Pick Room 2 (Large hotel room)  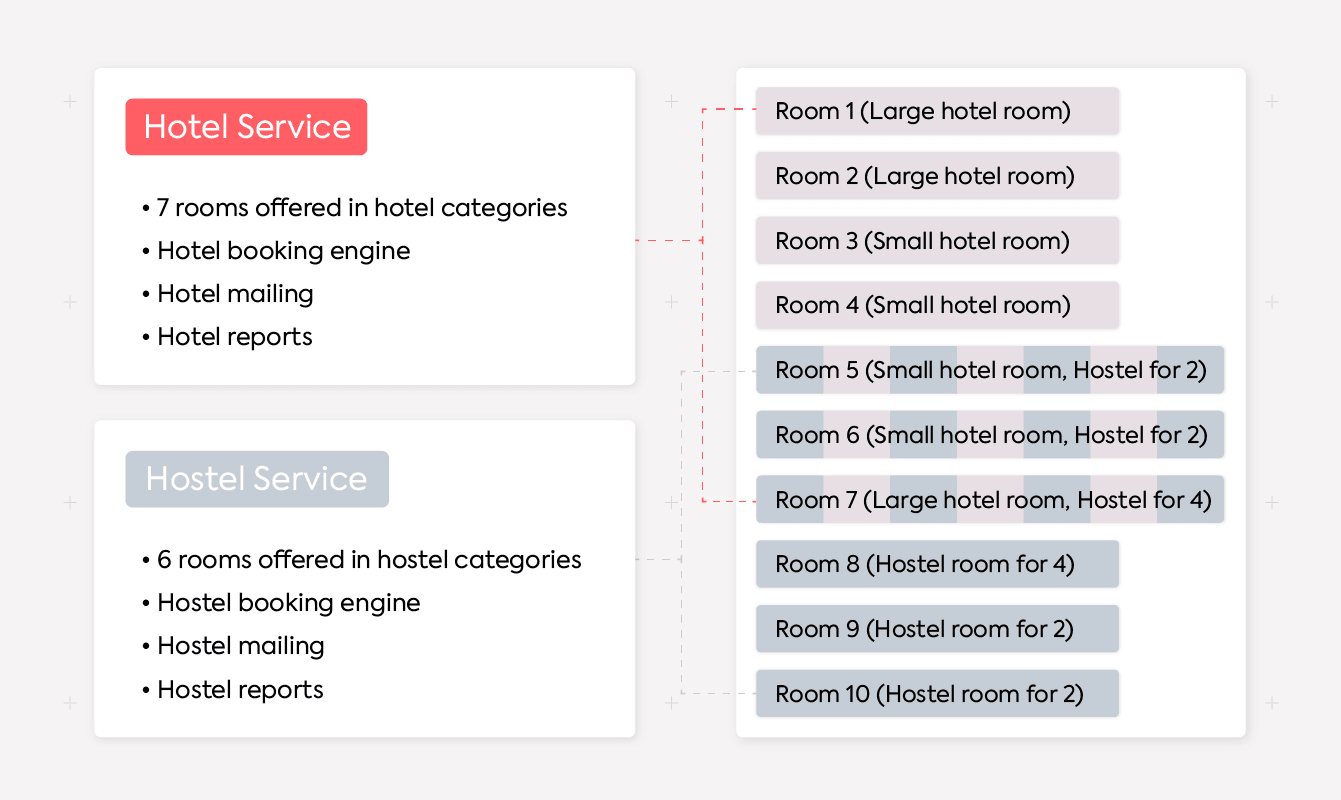point(936,176)
